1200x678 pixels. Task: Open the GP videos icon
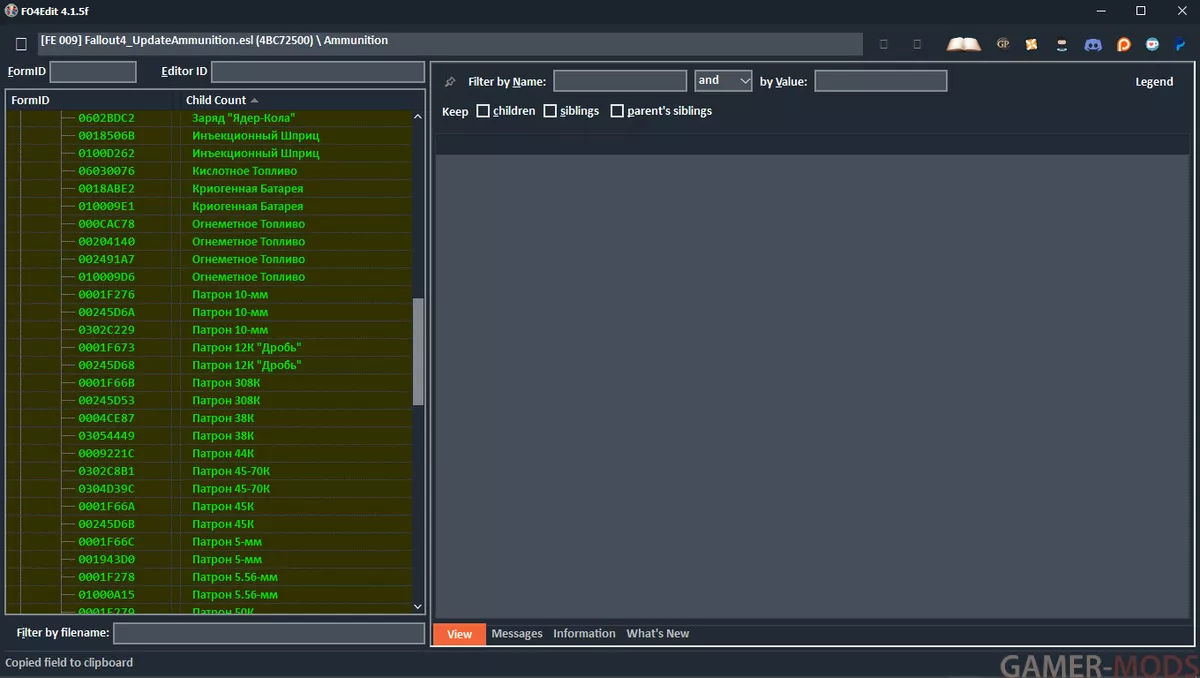click(x=1003, y=44)
